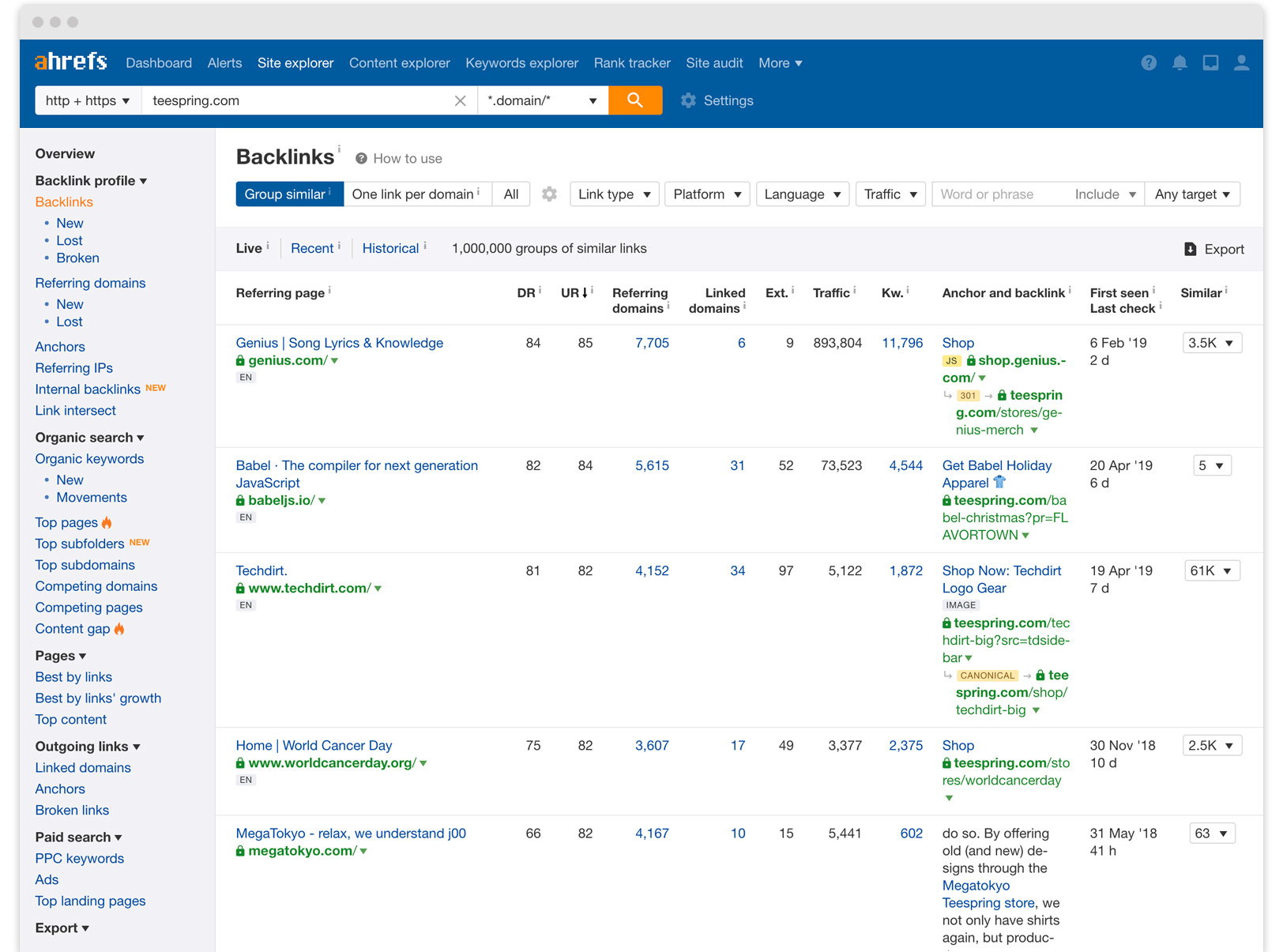Click the IMAGE badge in Techdirt row
This screenshot has width=1283, height=952.
click(x=961, y=605)
